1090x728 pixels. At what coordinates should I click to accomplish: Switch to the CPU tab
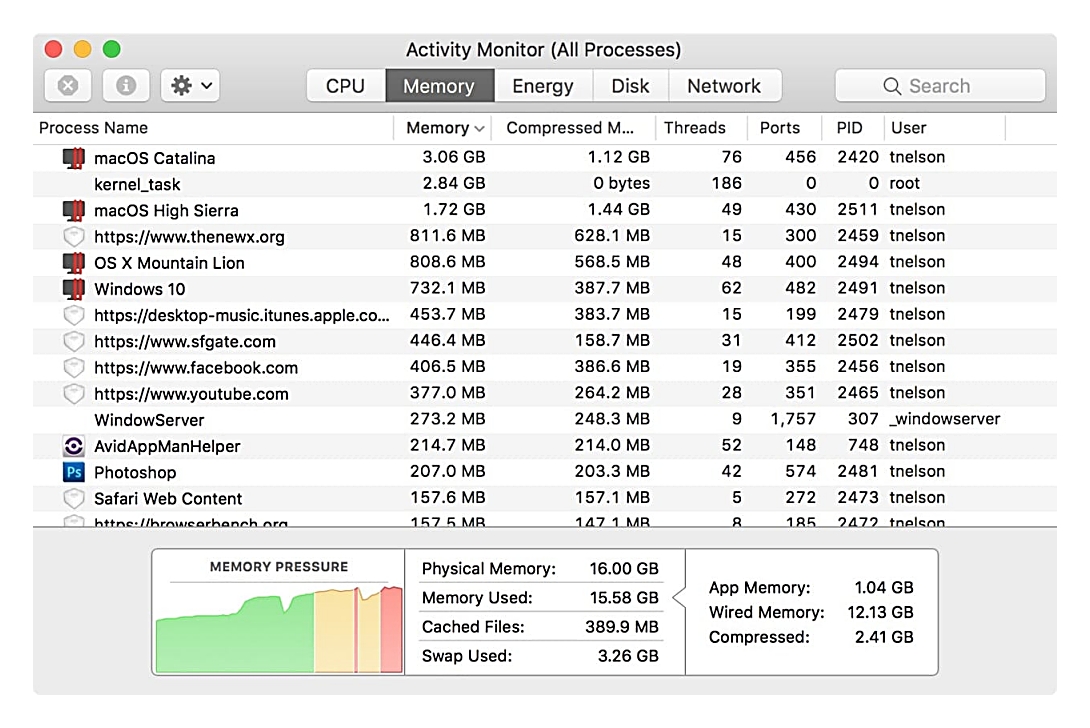(345, 86)
